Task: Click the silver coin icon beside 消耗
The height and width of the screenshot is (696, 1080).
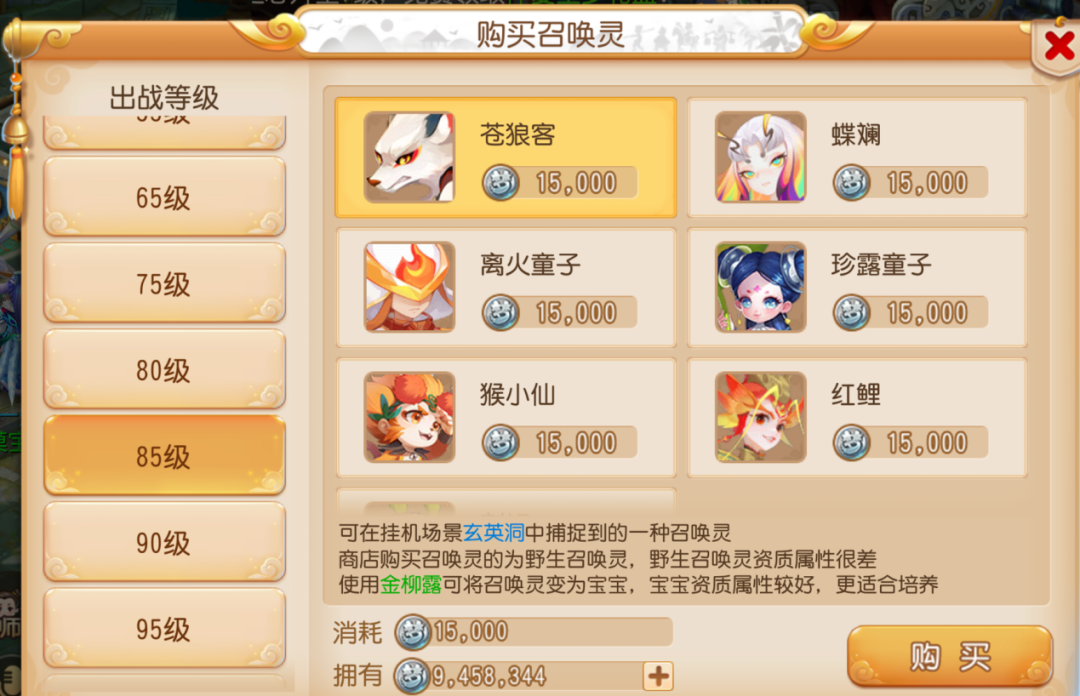Action: [413, 633]
